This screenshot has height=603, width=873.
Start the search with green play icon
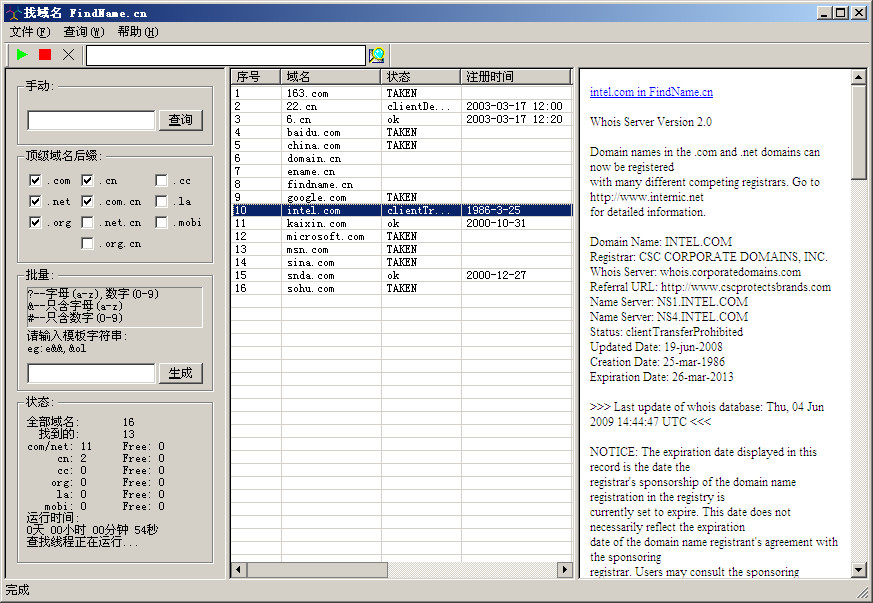click(22, 55)
